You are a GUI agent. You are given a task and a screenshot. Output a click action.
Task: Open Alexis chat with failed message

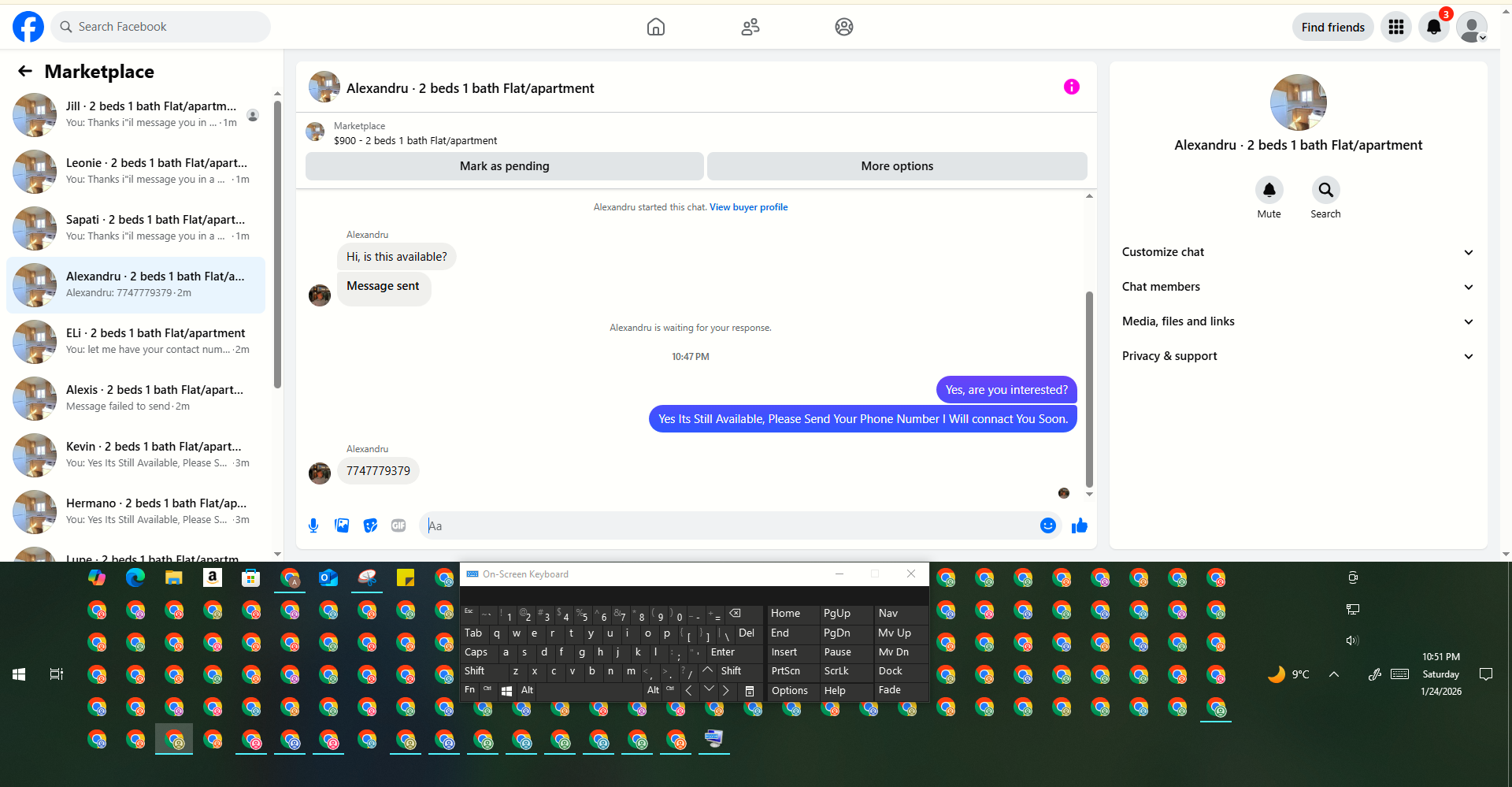(135, 398)
